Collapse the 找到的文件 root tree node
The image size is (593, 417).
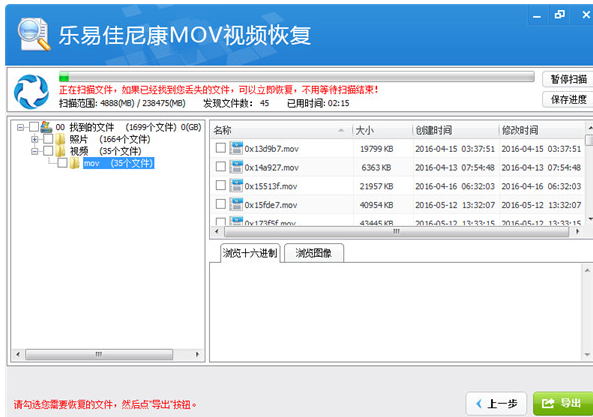[x=20, y=127]
